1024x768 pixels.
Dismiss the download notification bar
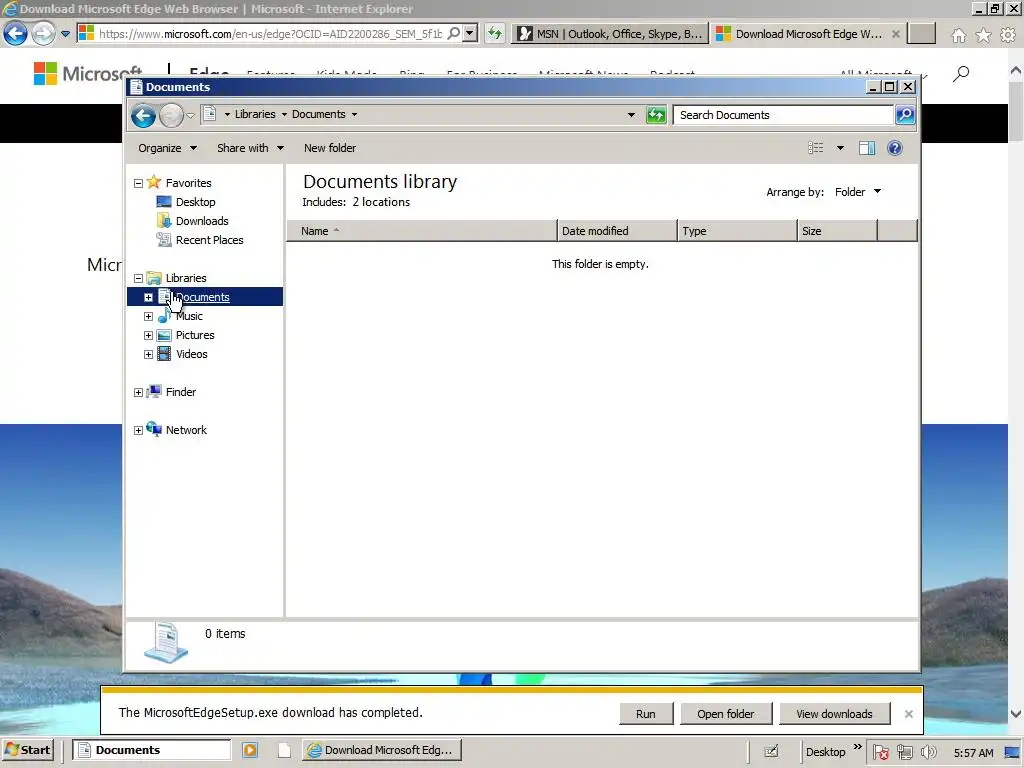pyautogui.click(x=908, y=714)
